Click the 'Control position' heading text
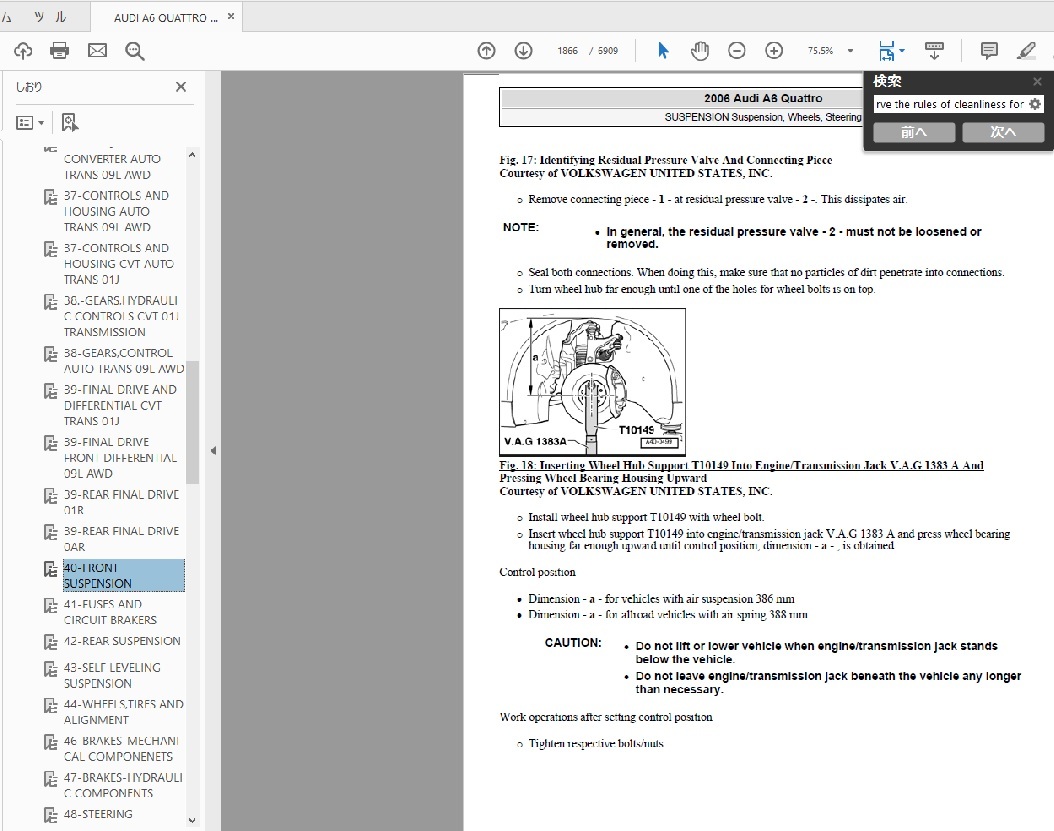Viewport: 1054px width, 831px height. (x=537, y=572)
